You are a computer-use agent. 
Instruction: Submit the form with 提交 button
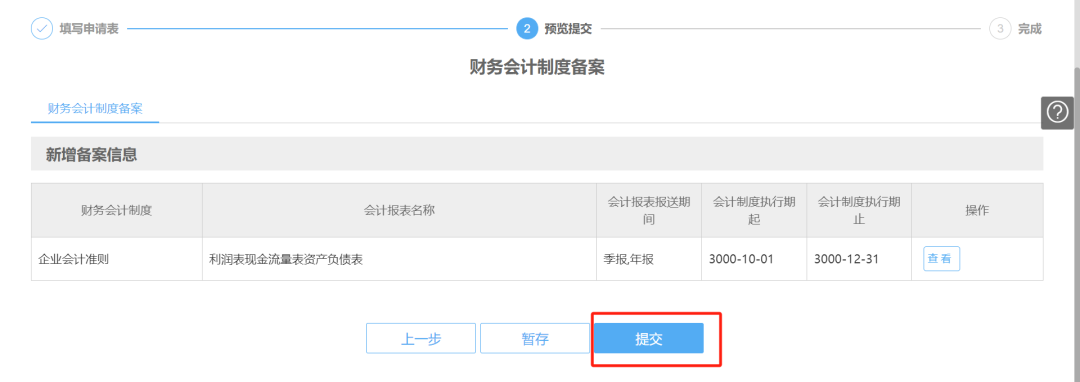[649, 339]
